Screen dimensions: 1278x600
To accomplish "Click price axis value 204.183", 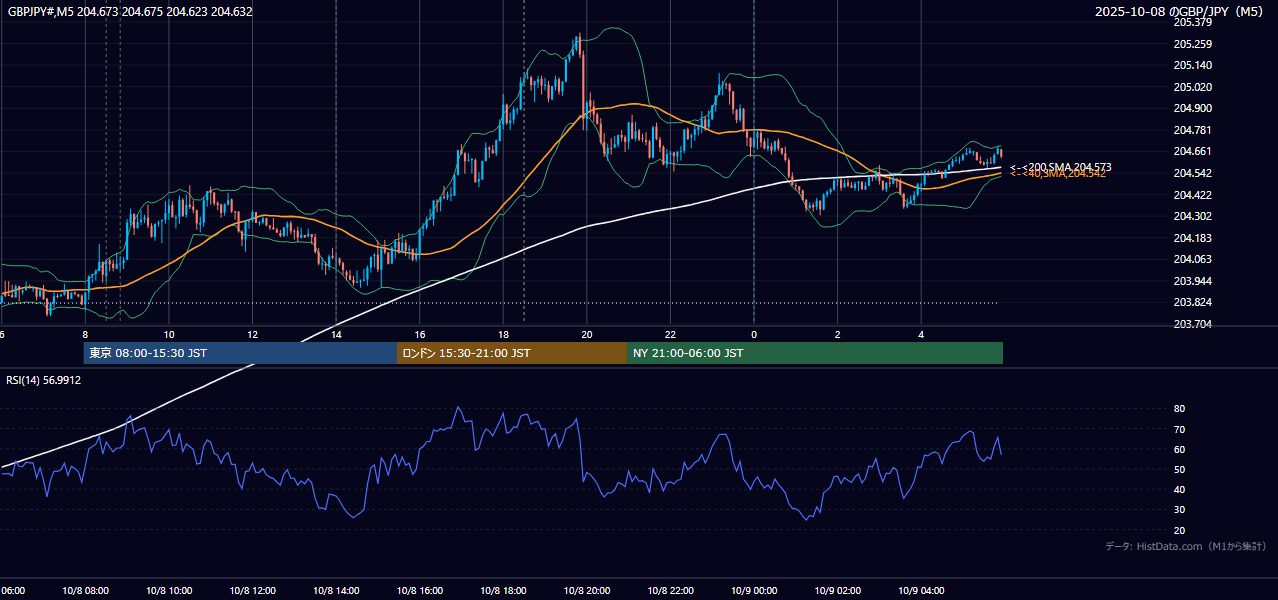I will tap(1192, 238).
